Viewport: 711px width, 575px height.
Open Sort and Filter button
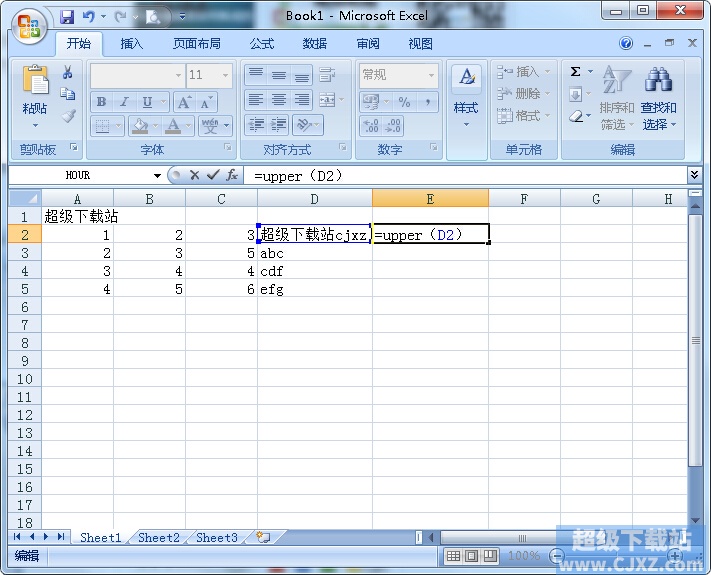(x=617, y=98)
